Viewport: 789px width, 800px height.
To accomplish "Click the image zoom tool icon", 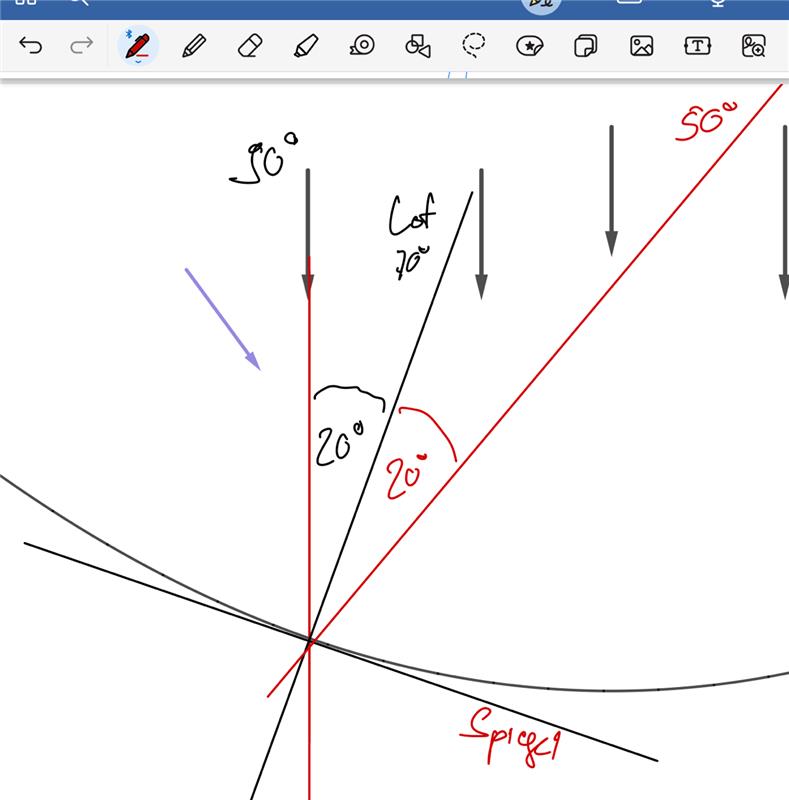I will click(753, 46).
